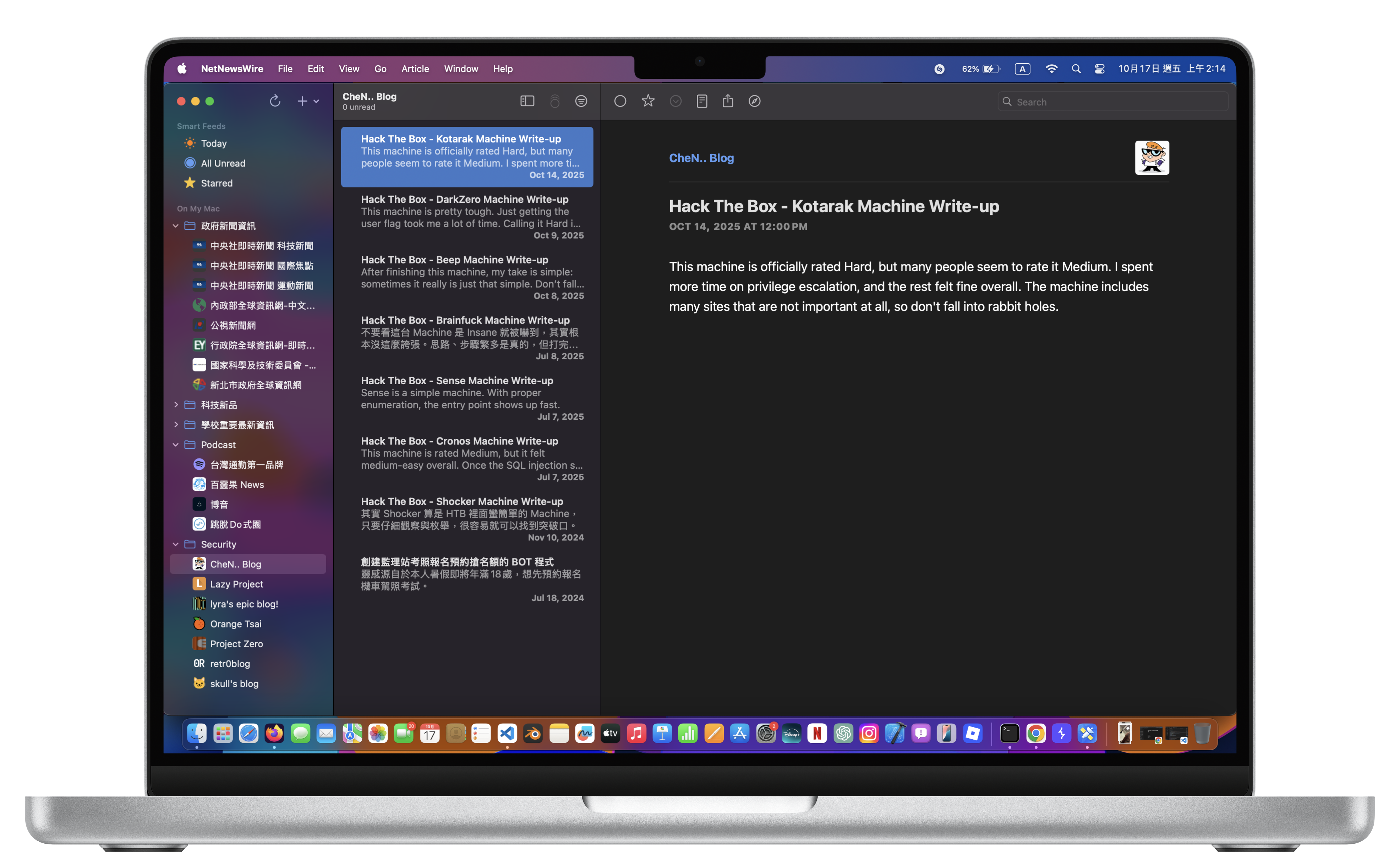Screen dimensions: 1400x860
Task: Click the refresh feeds icon
Action: pyautogui.click(x=275, y=101)
